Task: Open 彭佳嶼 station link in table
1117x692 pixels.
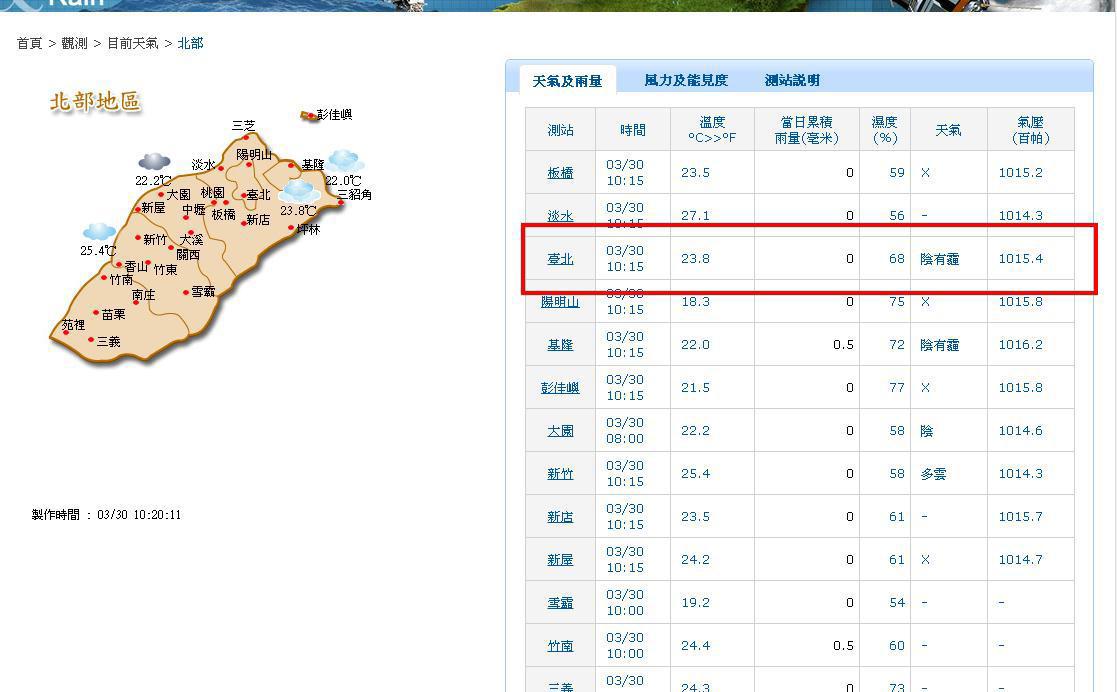Action: coord(560,388)
